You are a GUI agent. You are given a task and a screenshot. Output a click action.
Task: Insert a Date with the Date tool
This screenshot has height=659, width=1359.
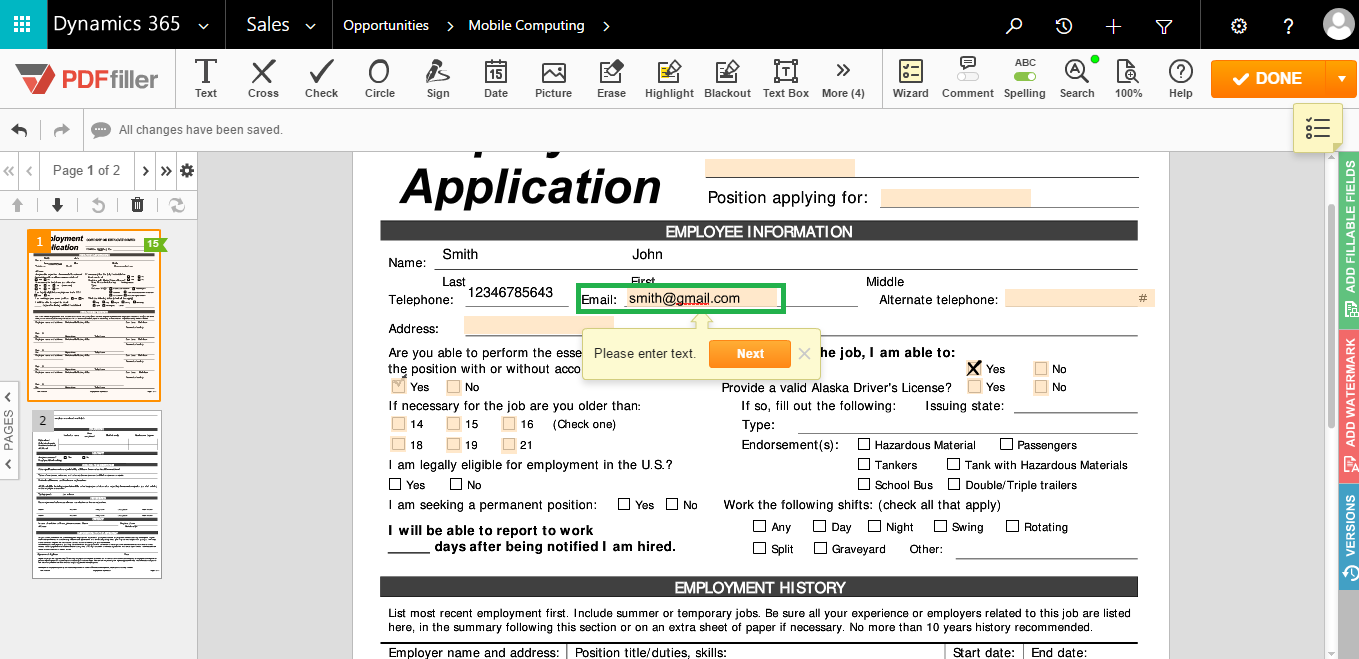[496, 78]
